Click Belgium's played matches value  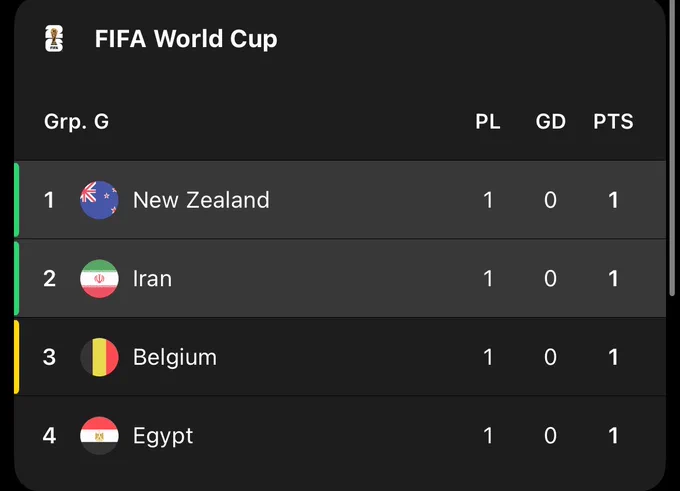tap(488, 357)
